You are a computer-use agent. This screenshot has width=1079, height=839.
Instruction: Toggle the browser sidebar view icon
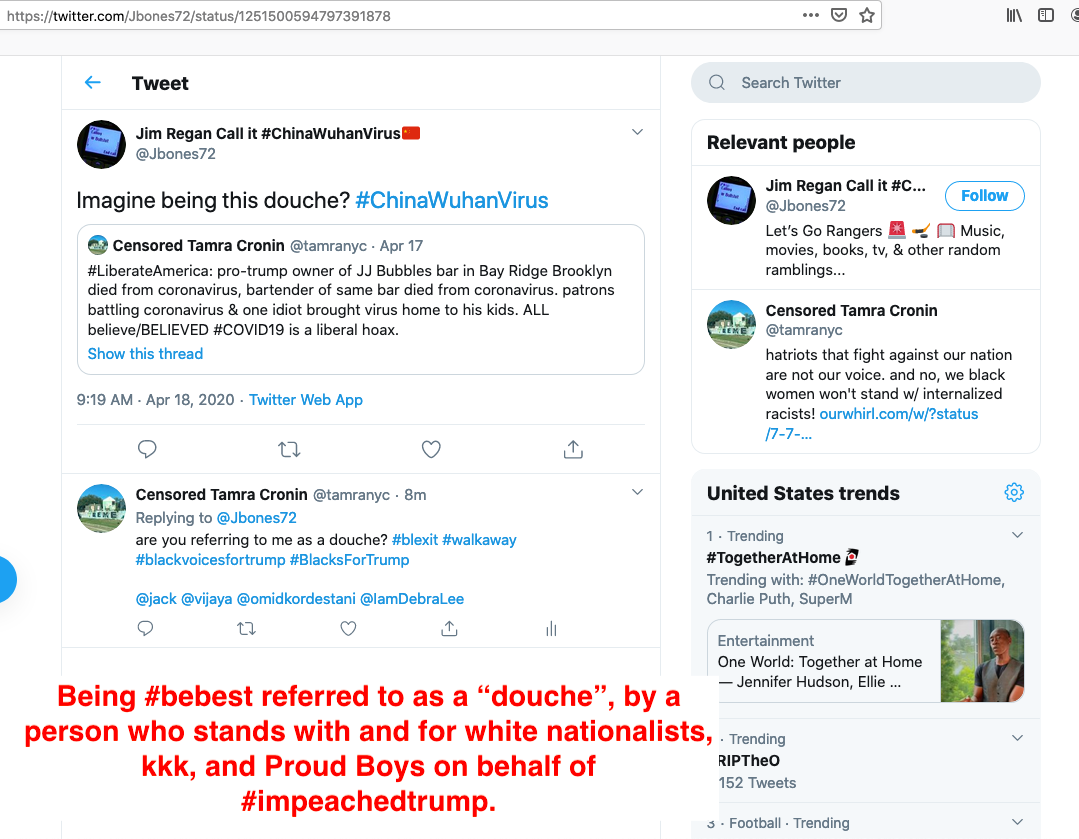point(1046,15)
